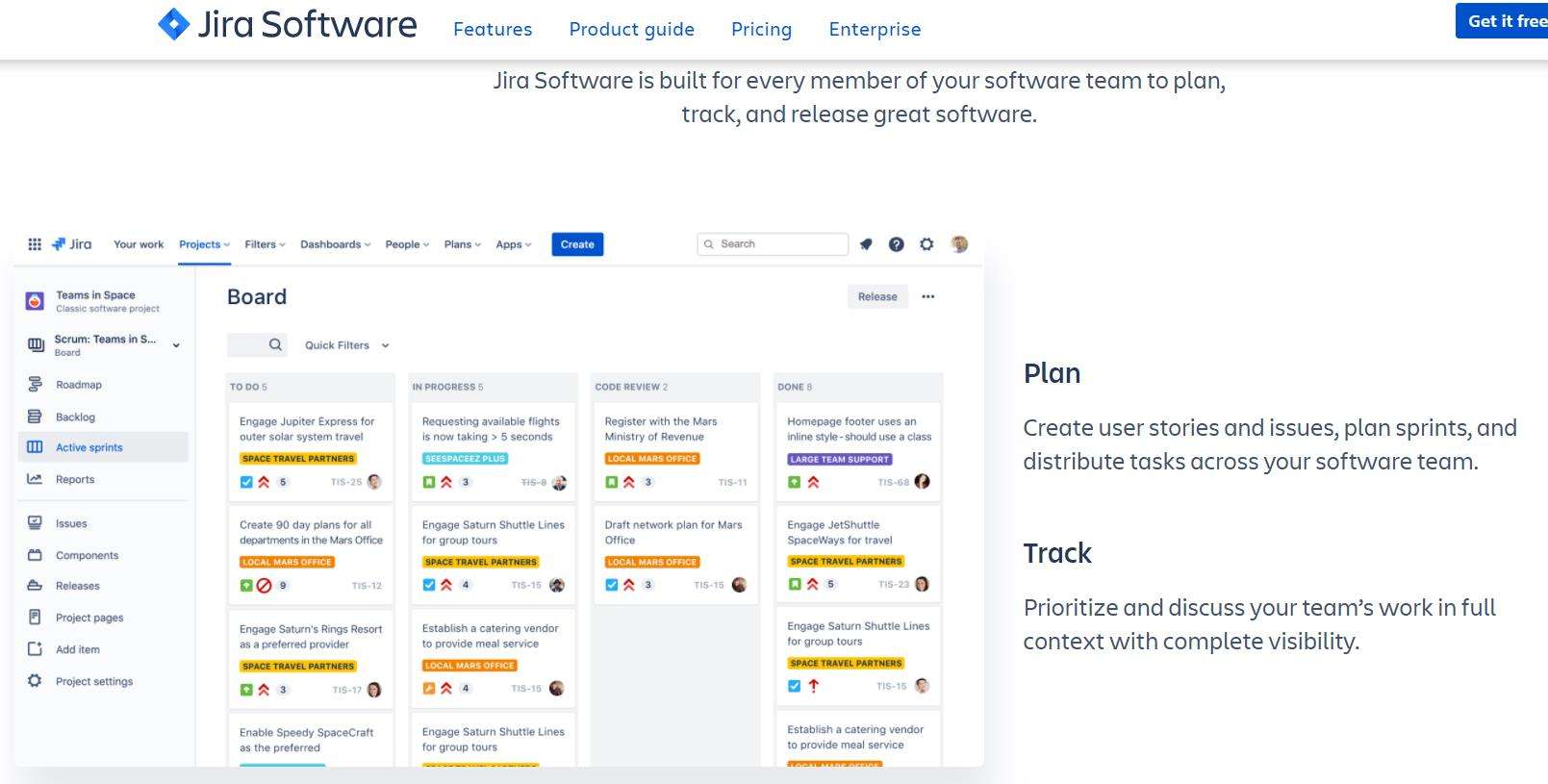This screenshot has width=1548, height=784.
Task: Click assignee avatar on TIS-23 card
Action: coord(922,584)
